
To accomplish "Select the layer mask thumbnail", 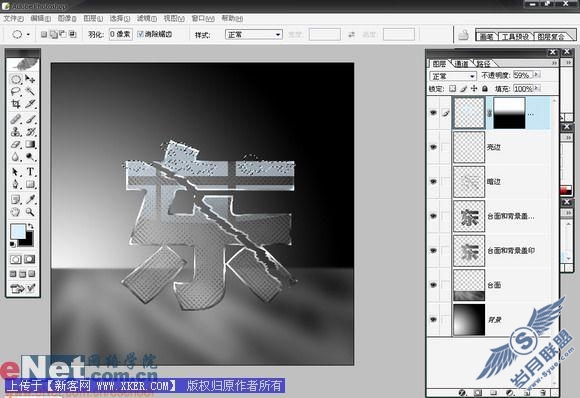I will [x=509, y=113].
